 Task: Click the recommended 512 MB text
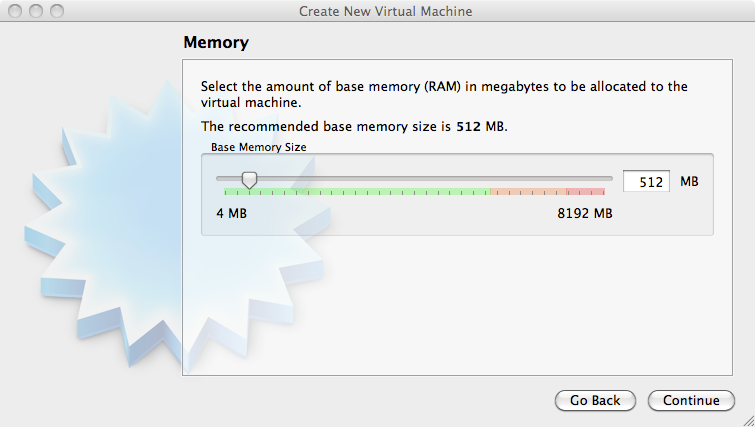pyautogui.click(x=481, y=127)
